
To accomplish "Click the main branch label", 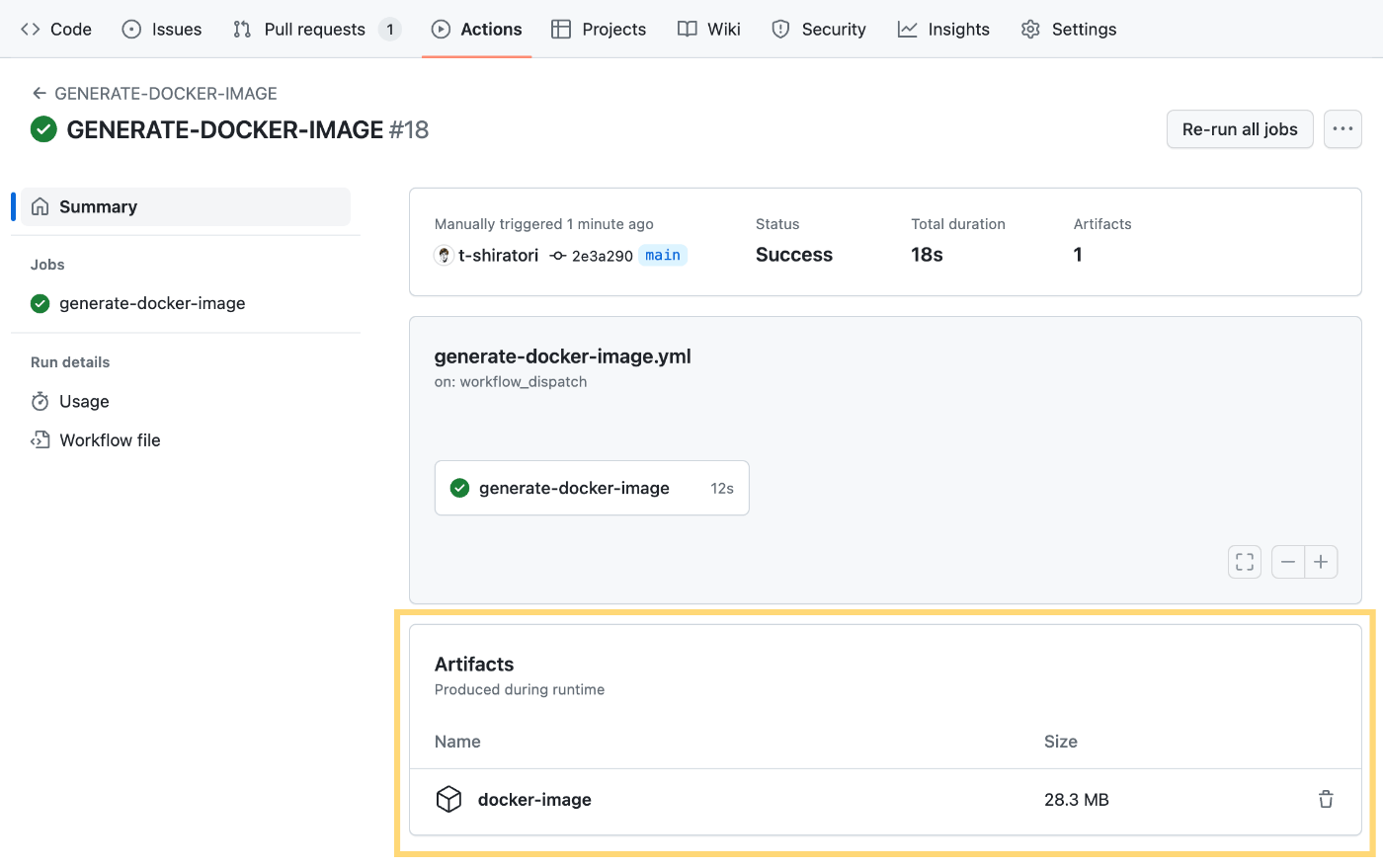I will (x=663, y=255).
